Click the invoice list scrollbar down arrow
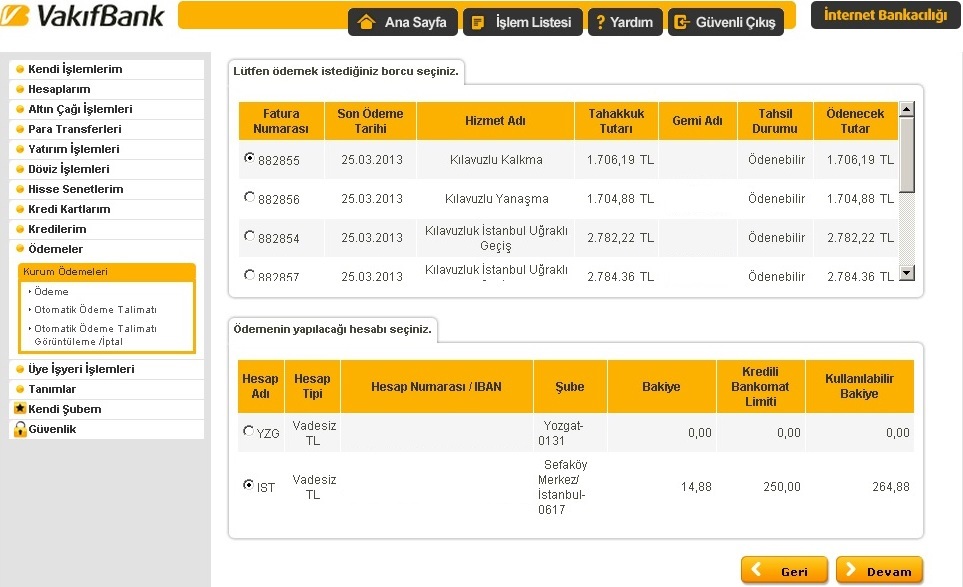Screen dimensions: 963x587 906,272
